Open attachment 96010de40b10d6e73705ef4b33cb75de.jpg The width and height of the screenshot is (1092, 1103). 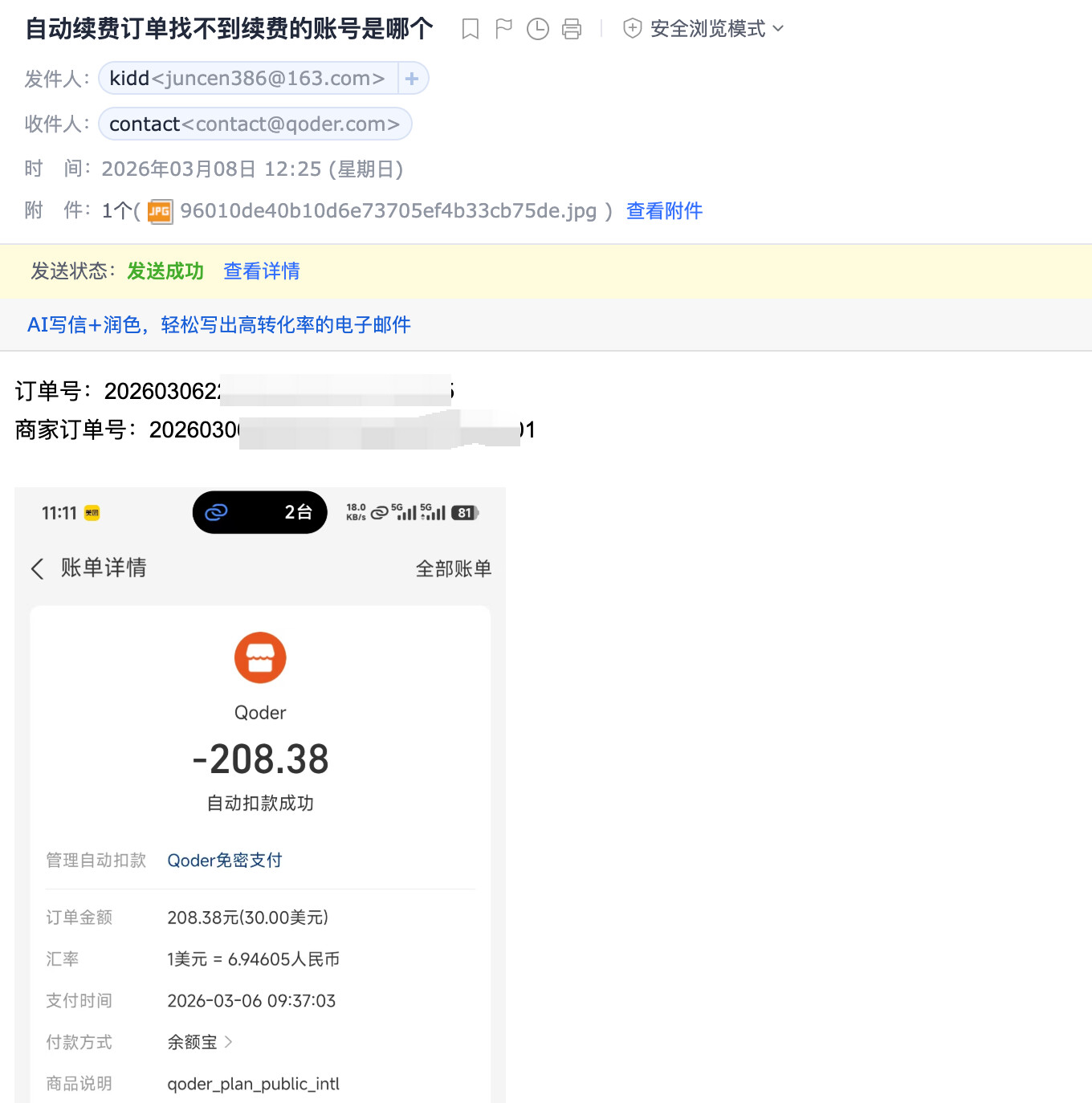pyautogui.click(x=389, y=211)
